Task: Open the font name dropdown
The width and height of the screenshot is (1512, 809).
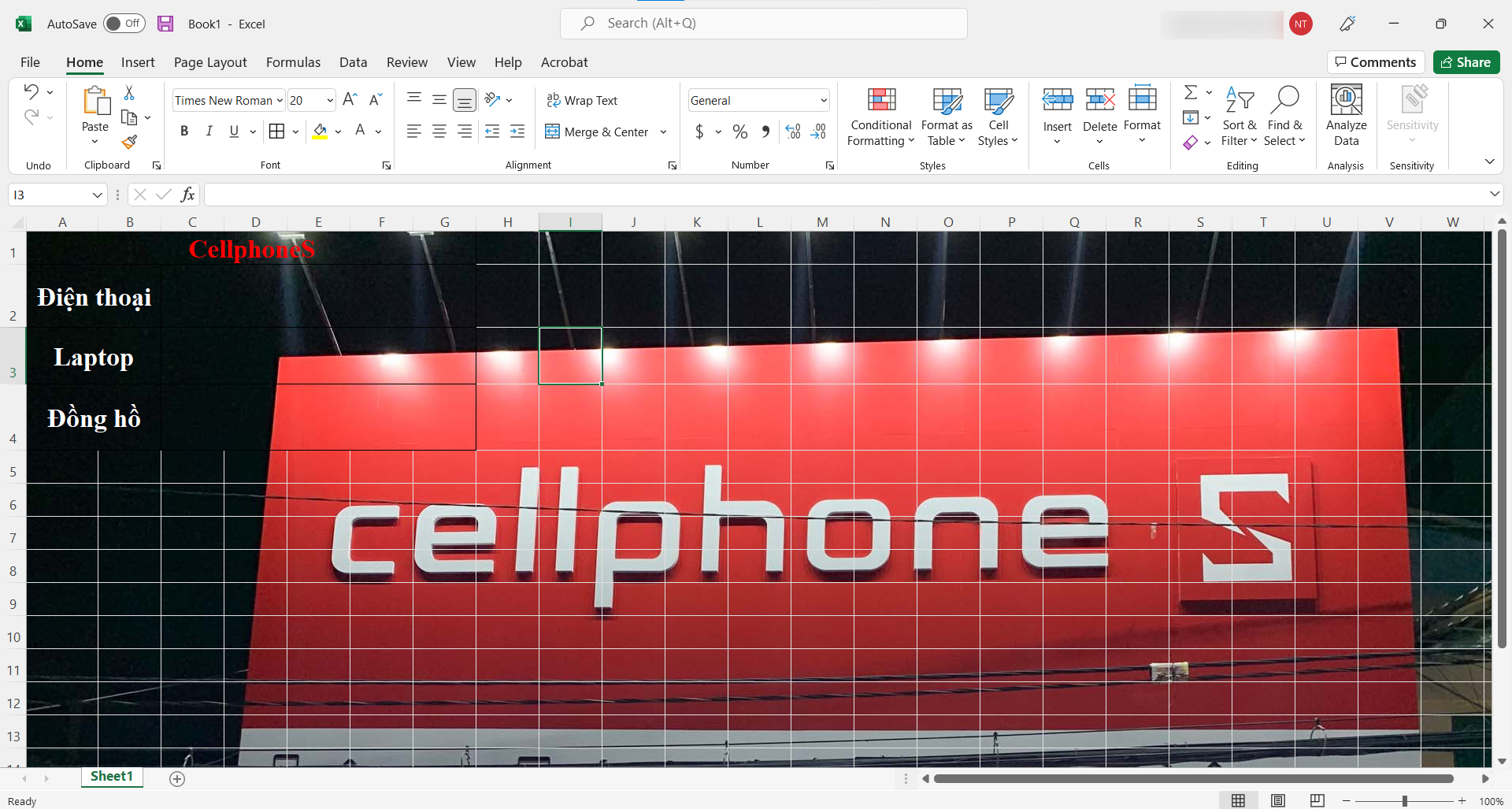Action: click(280, 101)
